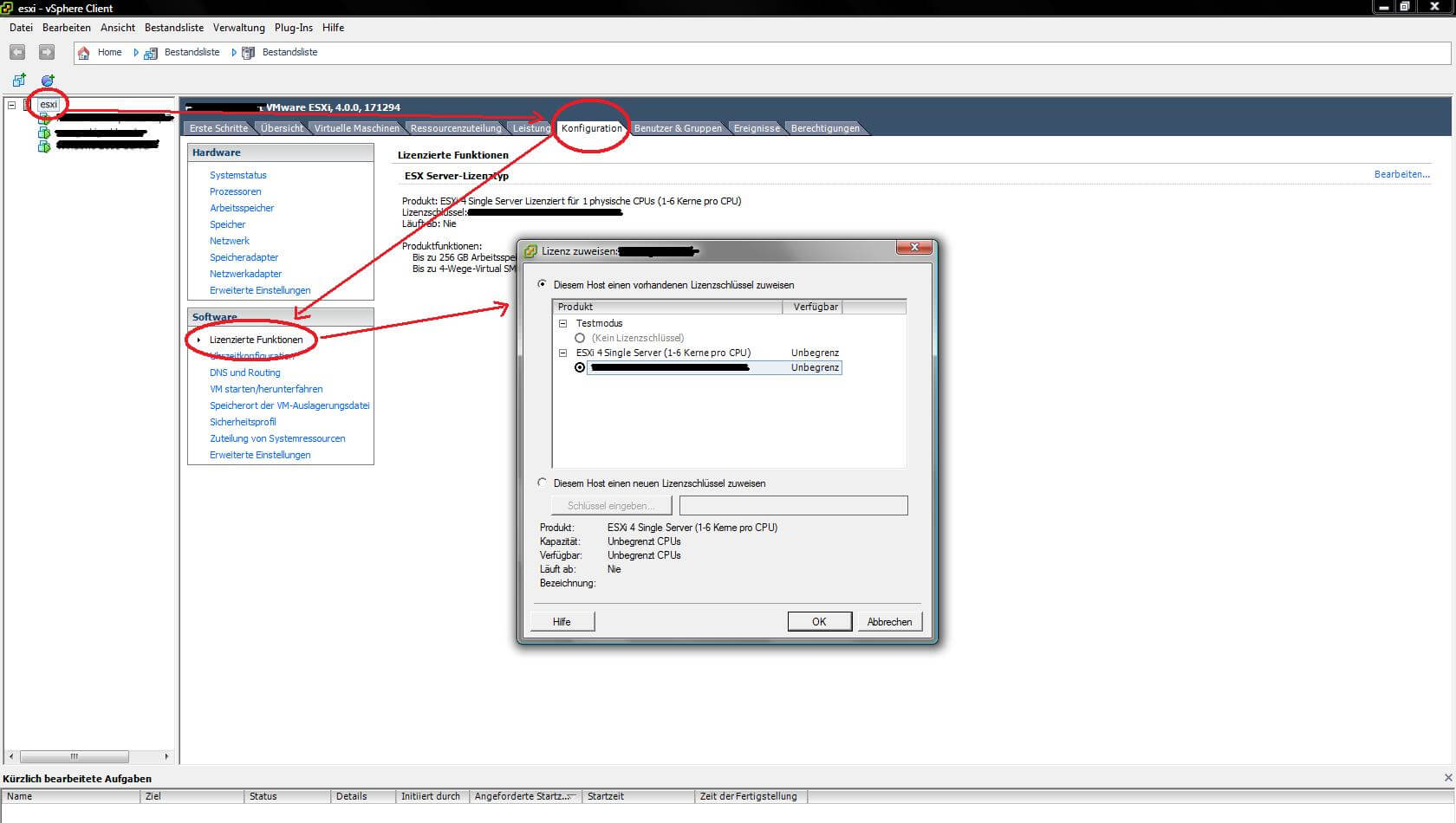Viewport: 1456px width, 823px height.
Task: Select Kein Lizenzschlüssel radio option
Action: [x=580, y=338]
